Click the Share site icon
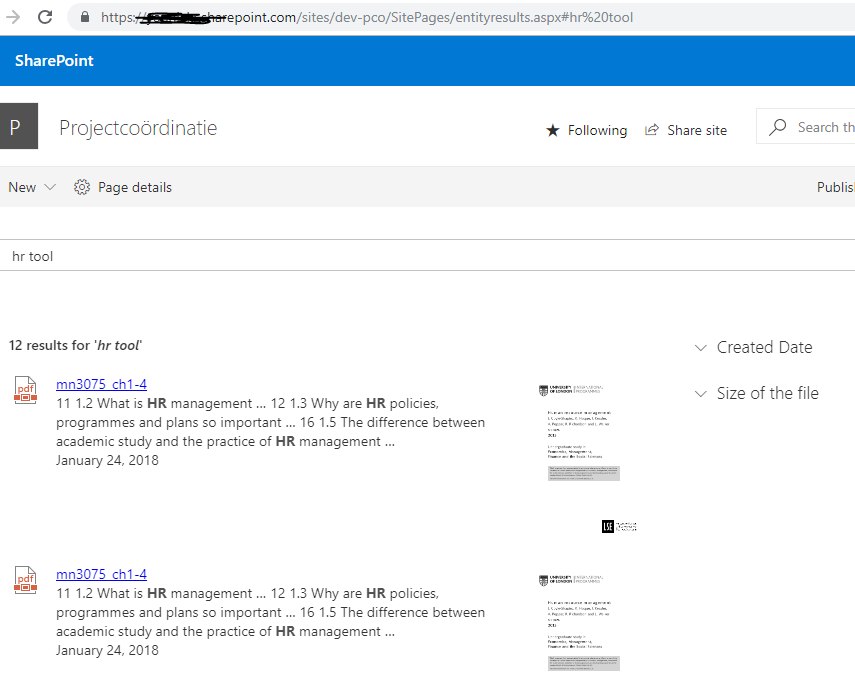Viewport: 855px width, 696px height. coord(654,130)
